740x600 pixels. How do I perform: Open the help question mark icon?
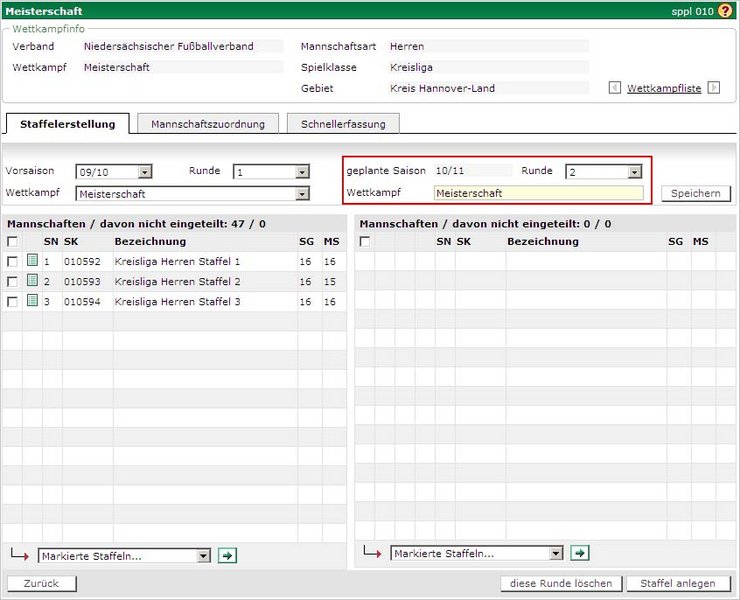click(x=725, y=10)
